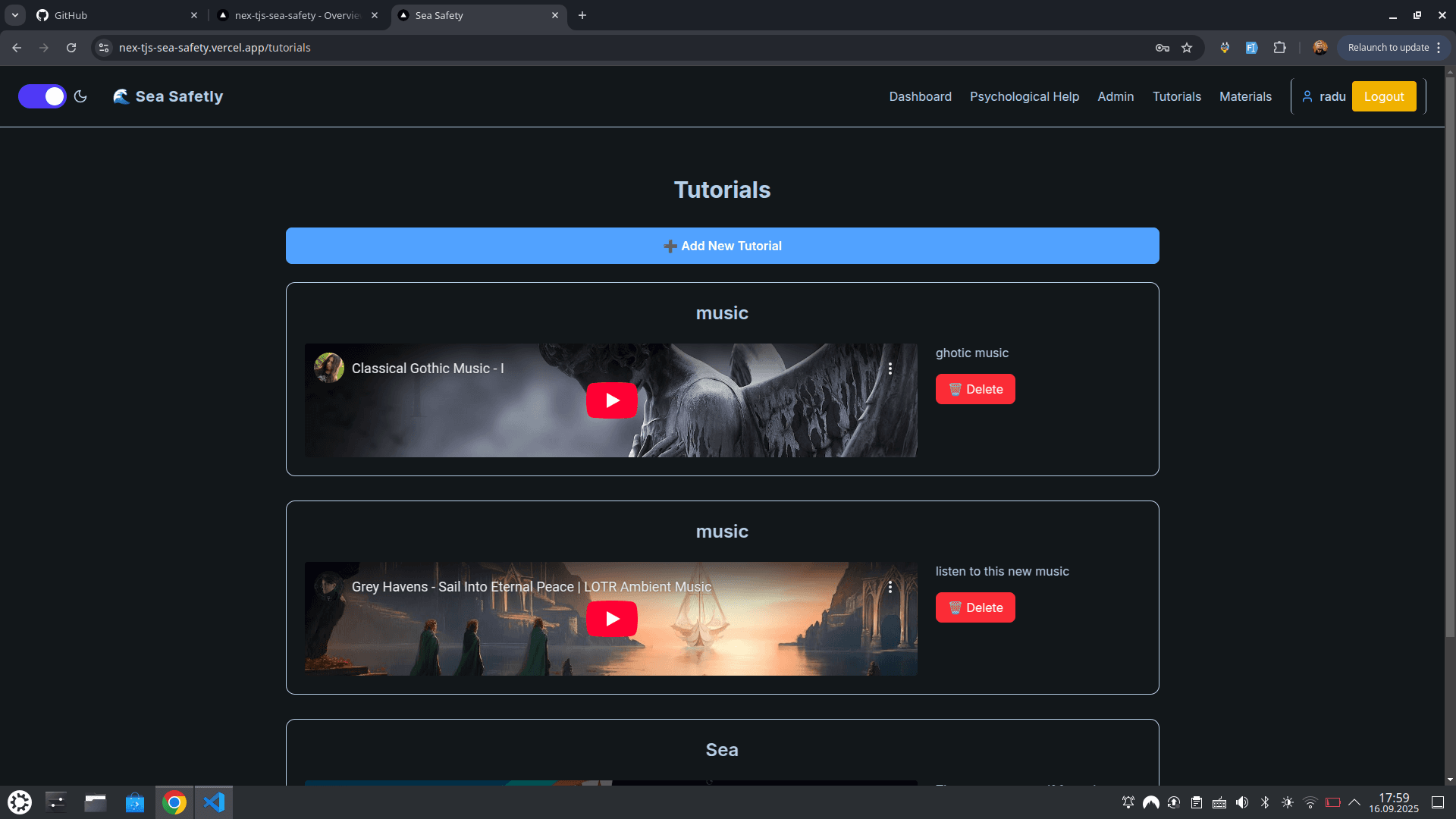Play the Grey Havens LOTR video
Viewport: 1456px width, 819px height.
pos(611,619)
